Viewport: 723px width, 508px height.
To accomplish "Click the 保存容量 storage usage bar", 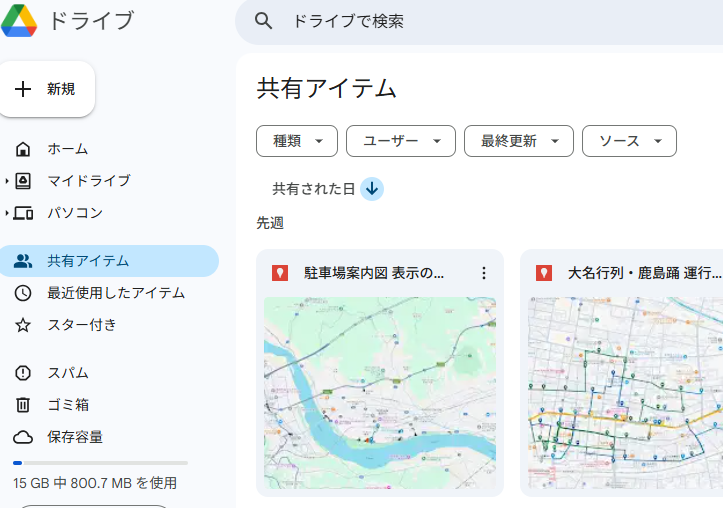I will [x=100, y=463].
